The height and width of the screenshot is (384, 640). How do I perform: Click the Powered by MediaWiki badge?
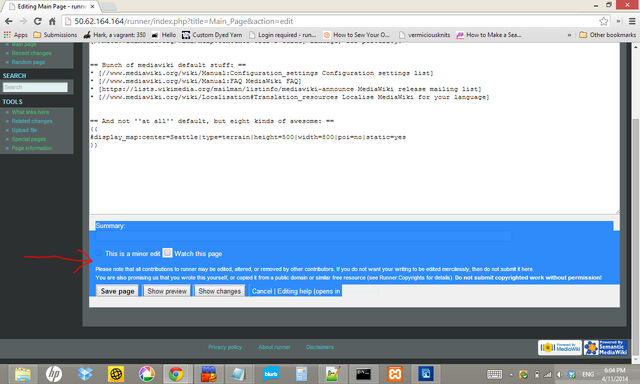pyautogui.click(x=560, y=348)
